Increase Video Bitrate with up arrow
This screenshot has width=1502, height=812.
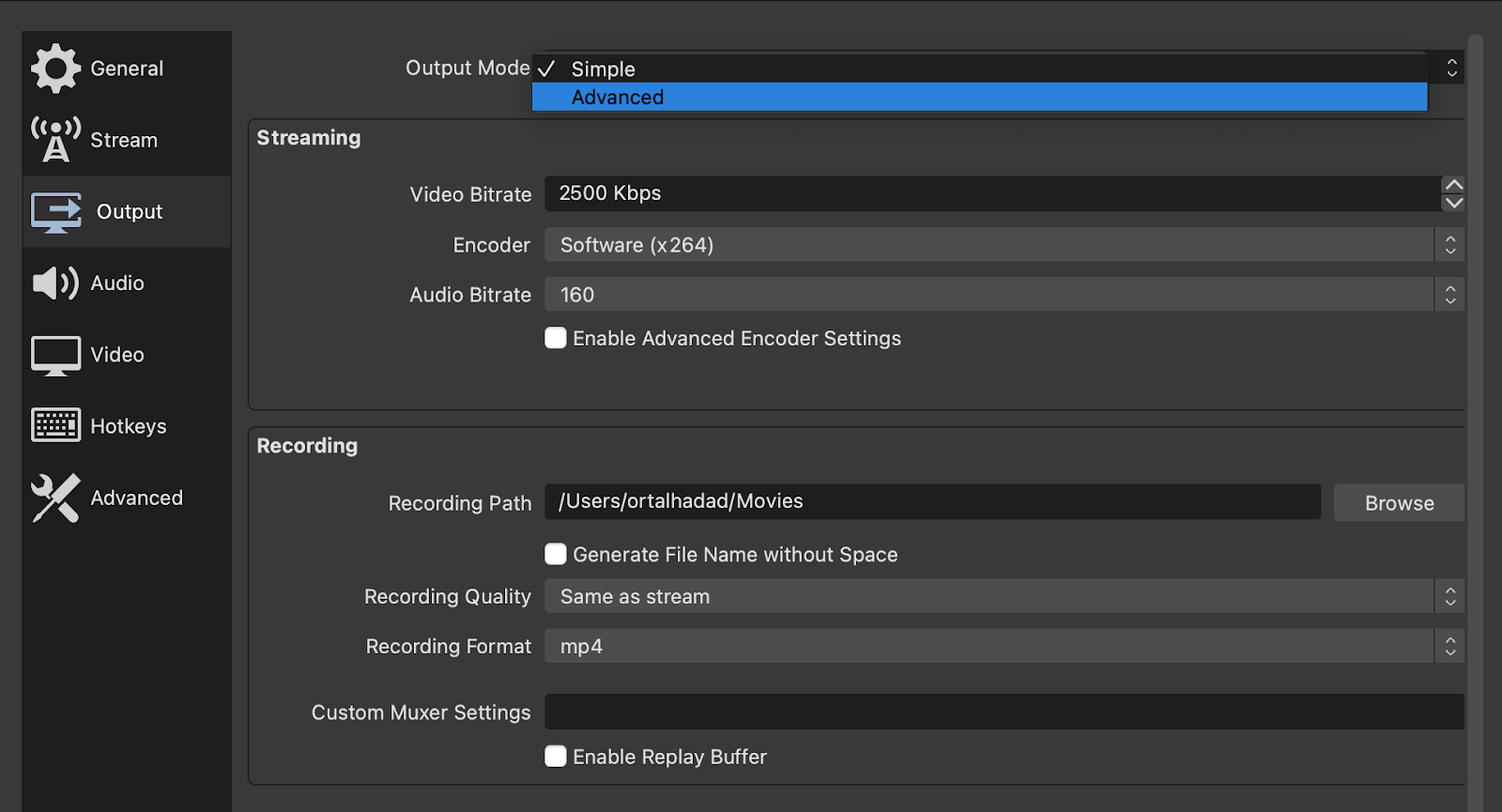click(x=1454, y=184)
